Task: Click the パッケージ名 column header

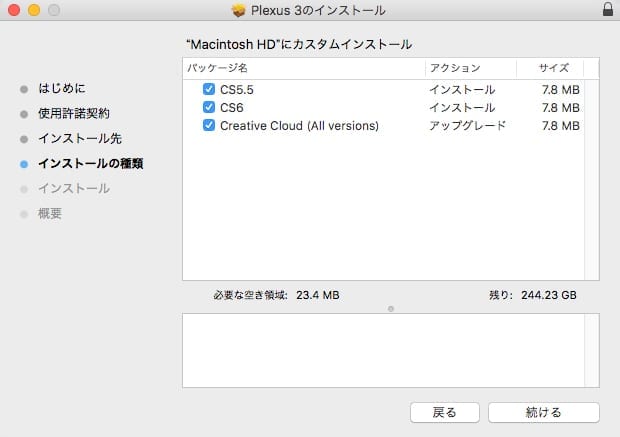Action: click(304, 68)
